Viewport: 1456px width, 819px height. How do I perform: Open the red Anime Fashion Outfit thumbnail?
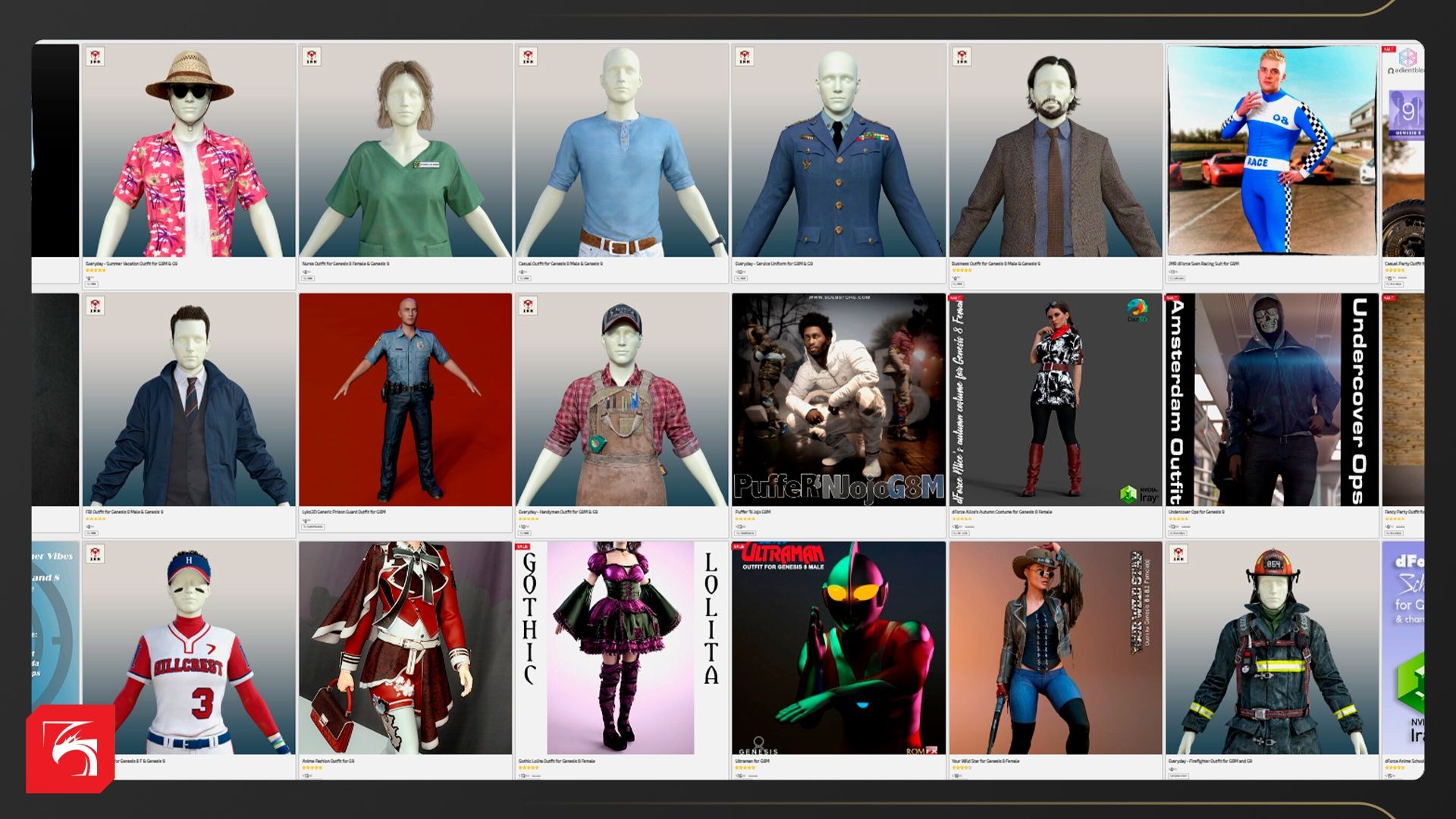click(405, 648)
